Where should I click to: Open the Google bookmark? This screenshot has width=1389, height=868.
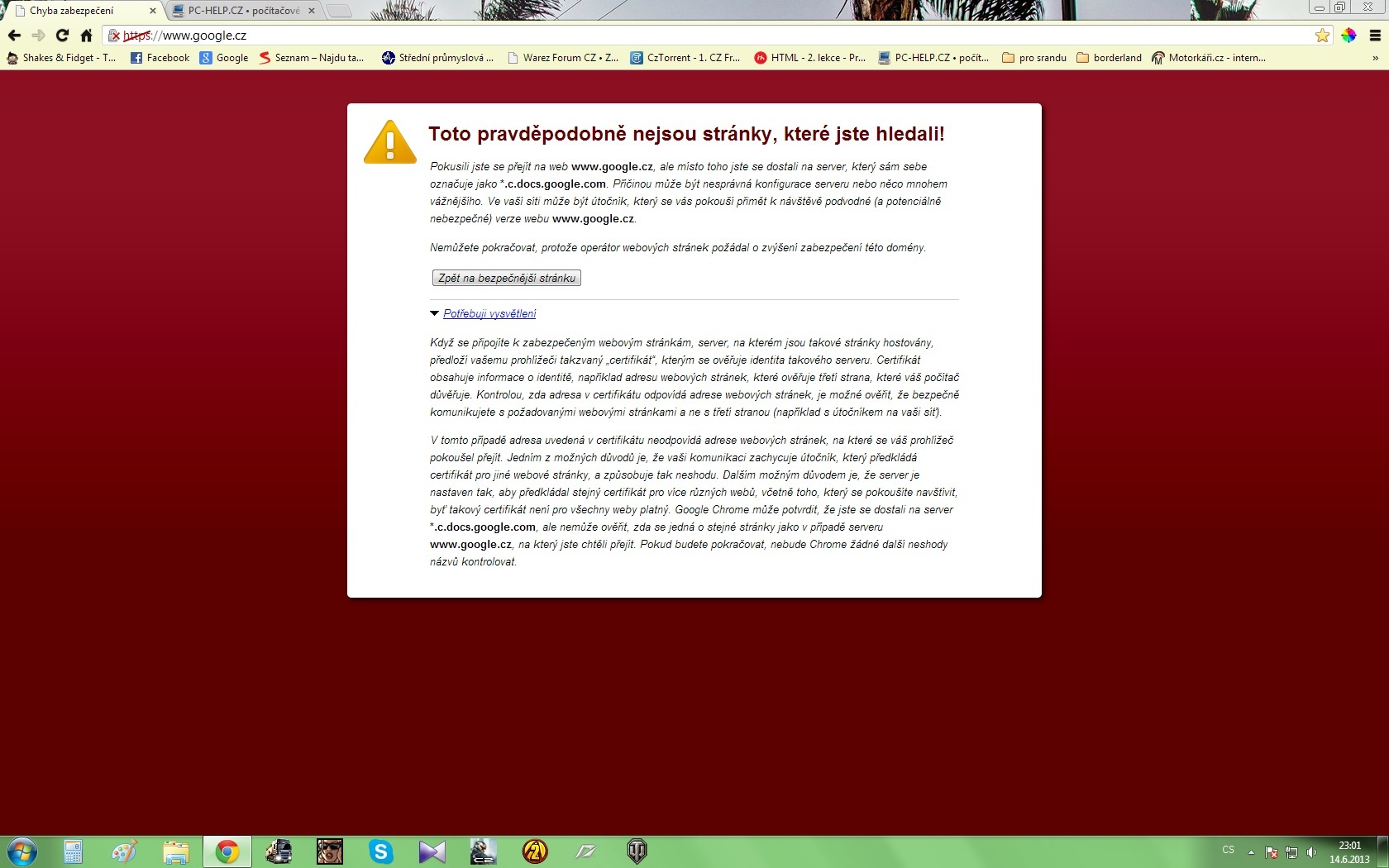(224, 58)
